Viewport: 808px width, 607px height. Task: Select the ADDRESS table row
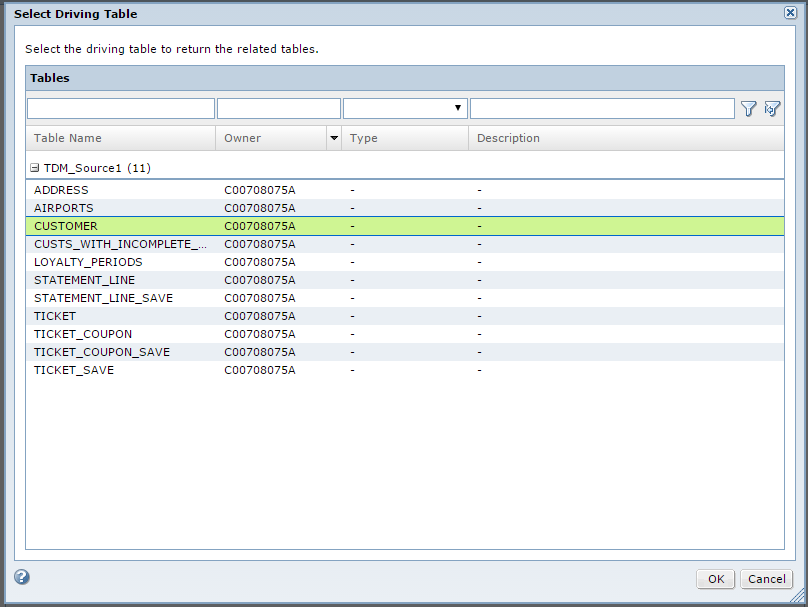click(x=405, y=190)
